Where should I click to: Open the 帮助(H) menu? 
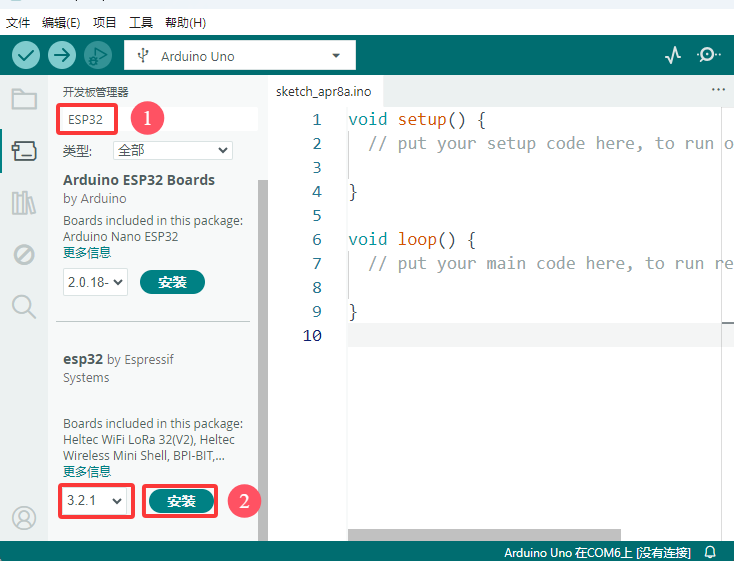point(186,22)
